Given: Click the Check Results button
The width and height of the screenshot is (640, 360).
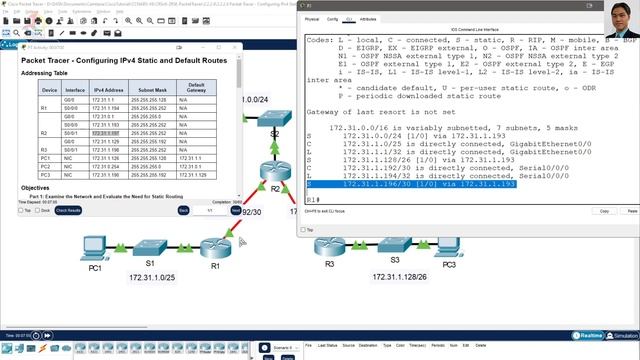Looking at the screenshot, I should click(68, 210).
